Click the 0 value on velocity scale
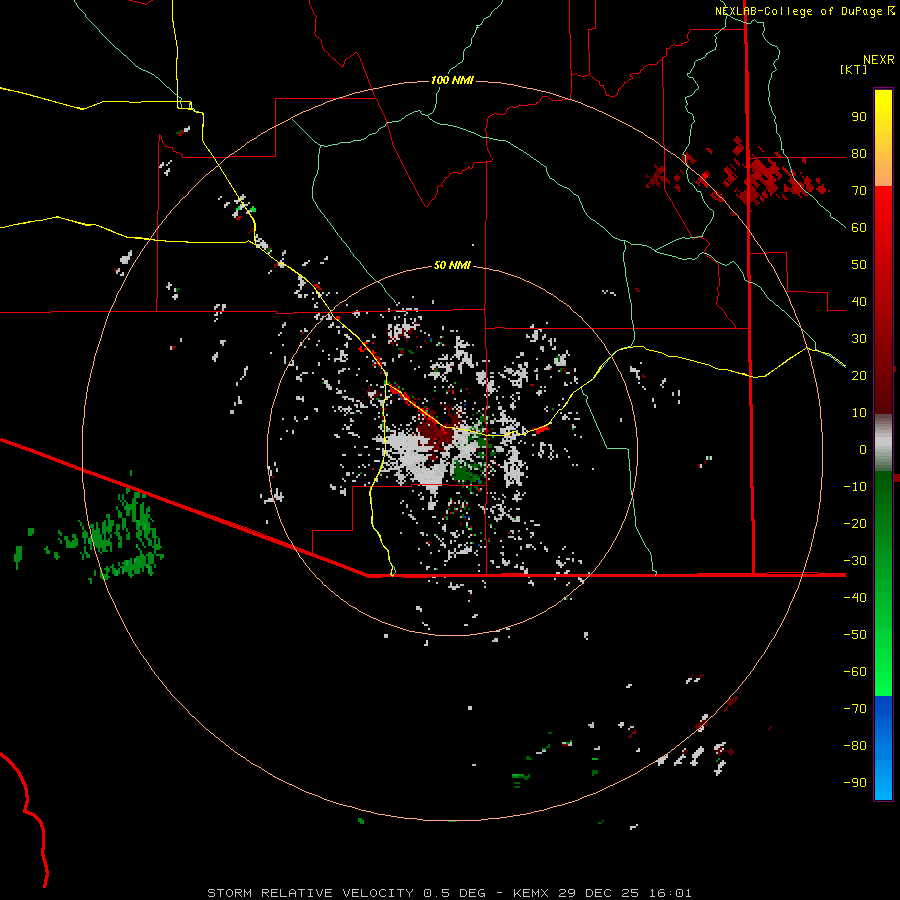 863,449
